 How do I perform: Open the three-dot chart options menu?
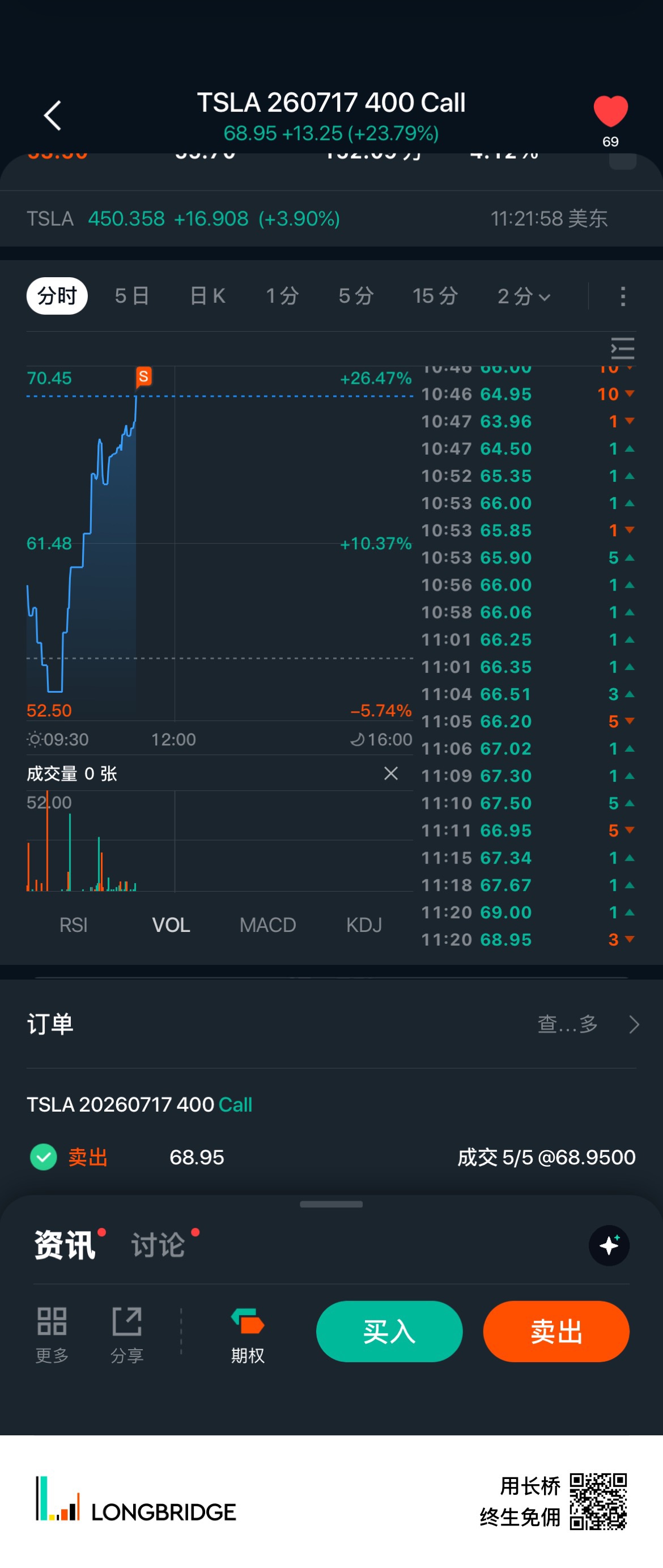622,296
